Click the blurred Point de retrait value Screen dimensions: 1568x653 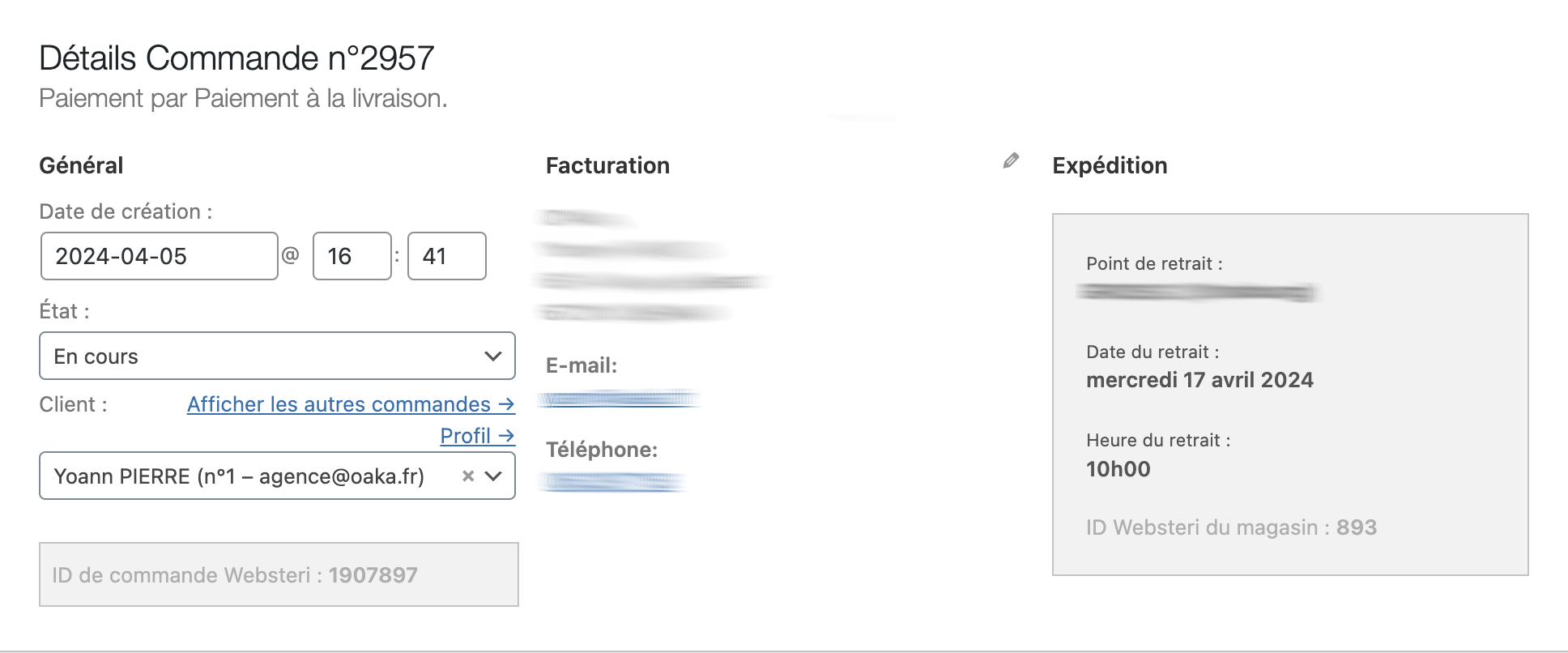1197,292
